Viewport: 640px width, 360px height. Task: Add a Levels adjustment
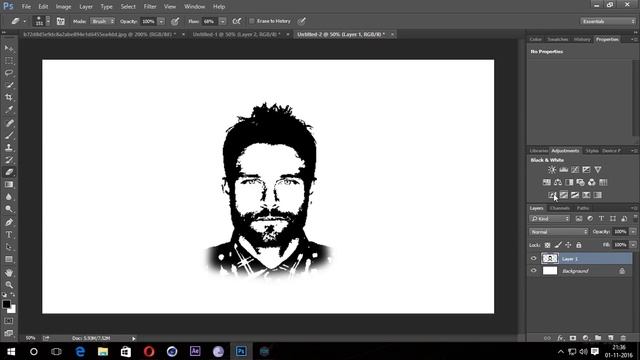click(x=564, y=170)
